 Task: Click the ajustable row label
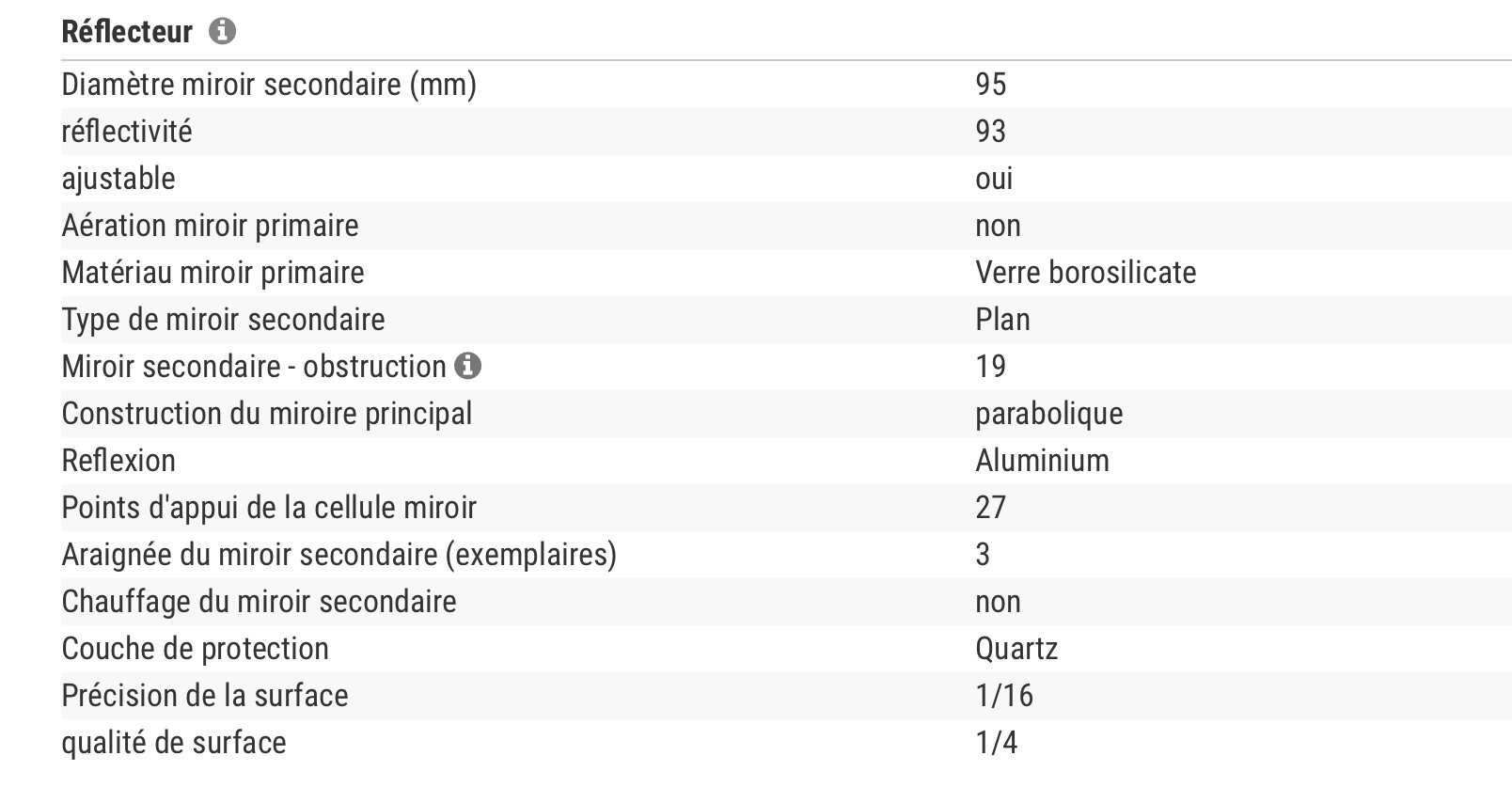(118, 179)
